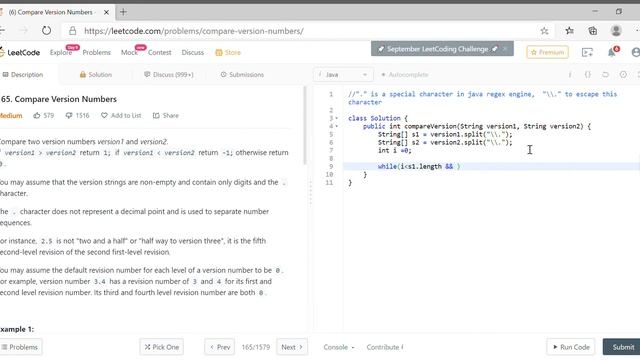Click the padlock site info icon
Screen dimensions: 640x360
72,31
